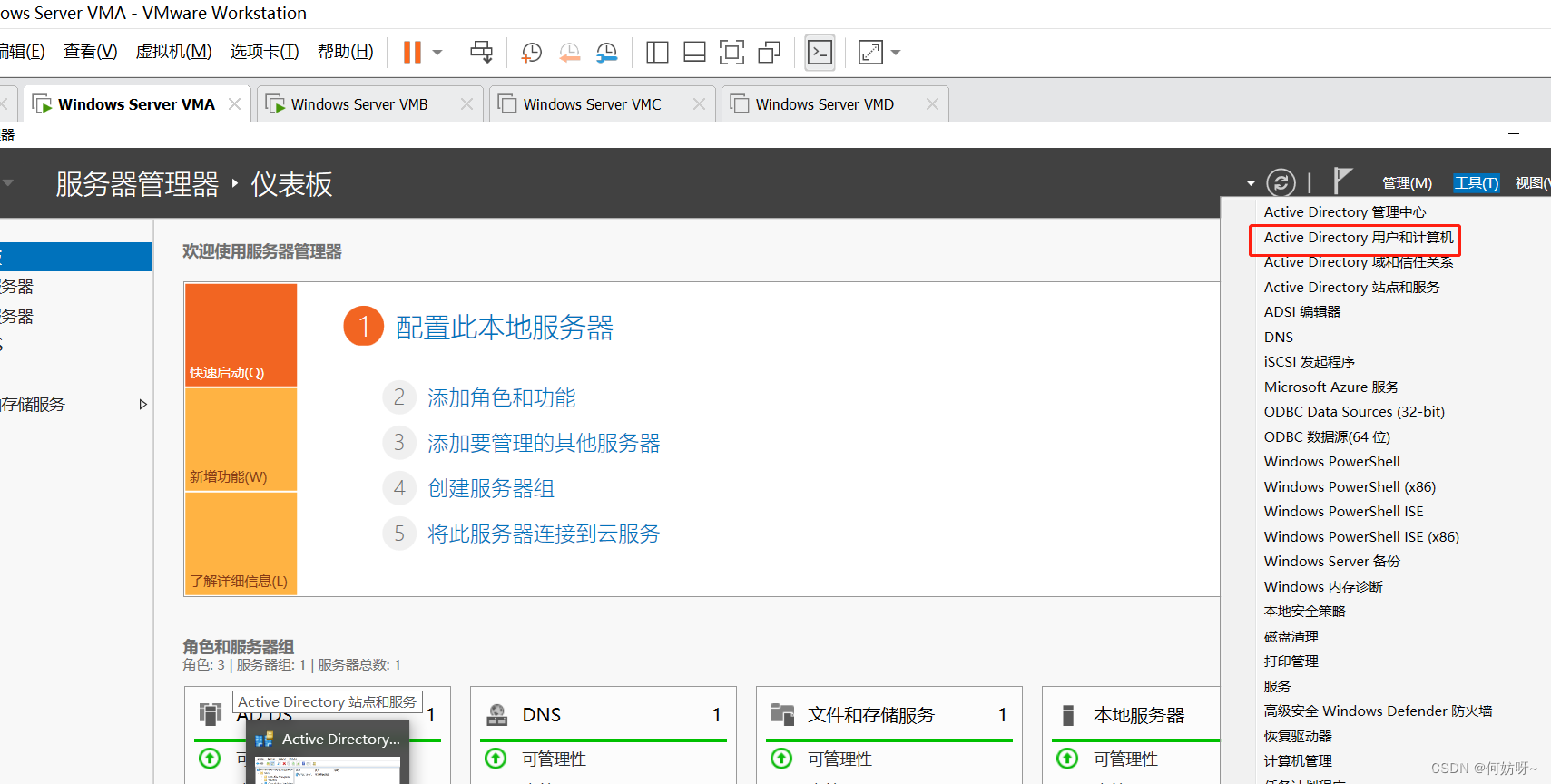
Task: Open Microsoft Azure 服务
Action: coord(1331,387)
